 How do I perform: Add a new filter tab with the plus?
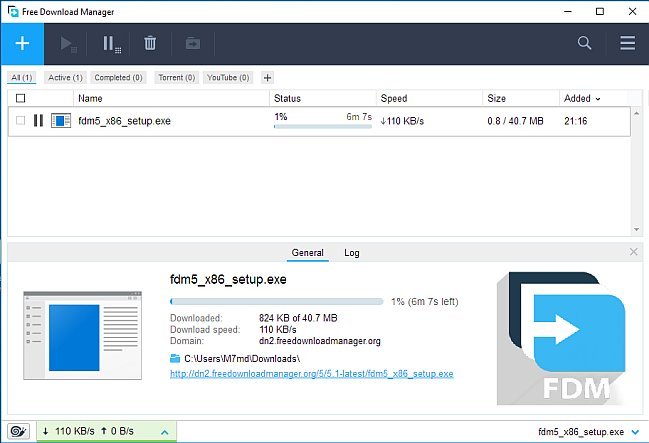coord(267,77)
